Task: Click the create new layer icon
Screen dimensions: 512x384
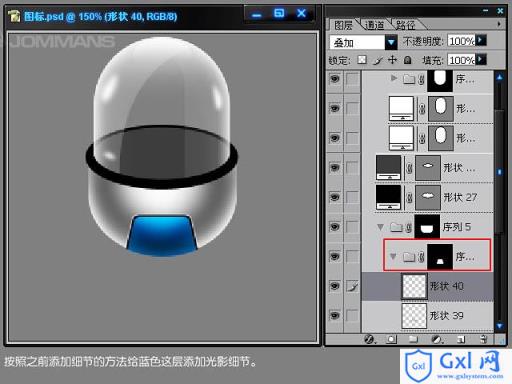Action: click(461, 339)
